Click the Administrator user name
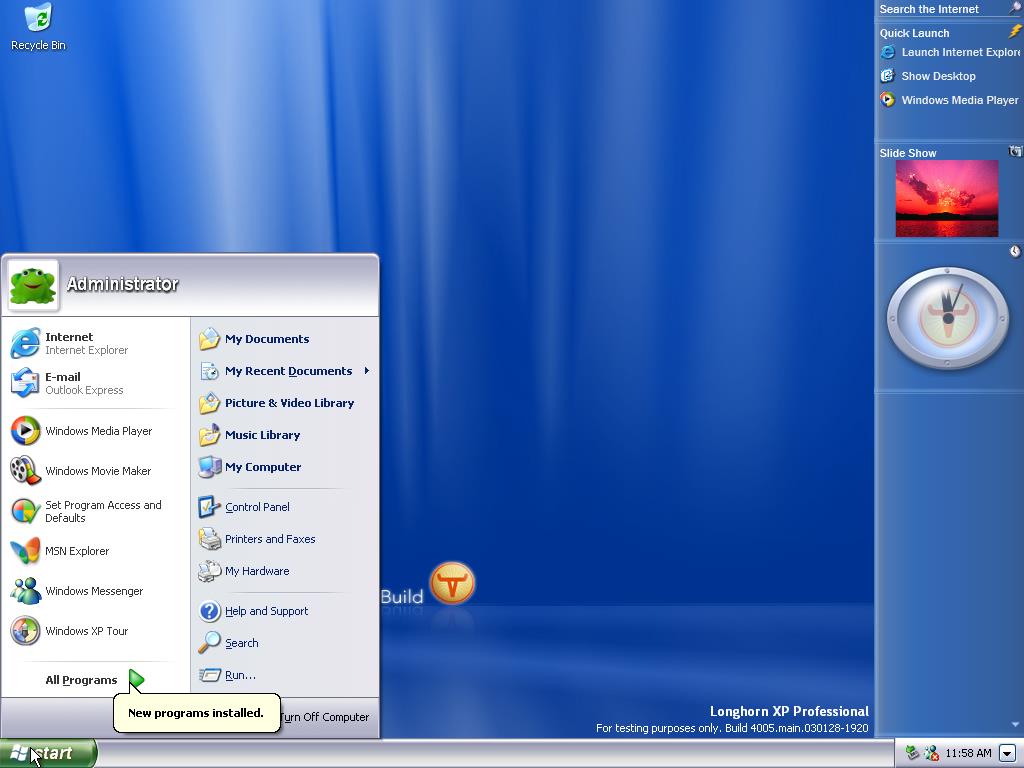 pos(122,284)
